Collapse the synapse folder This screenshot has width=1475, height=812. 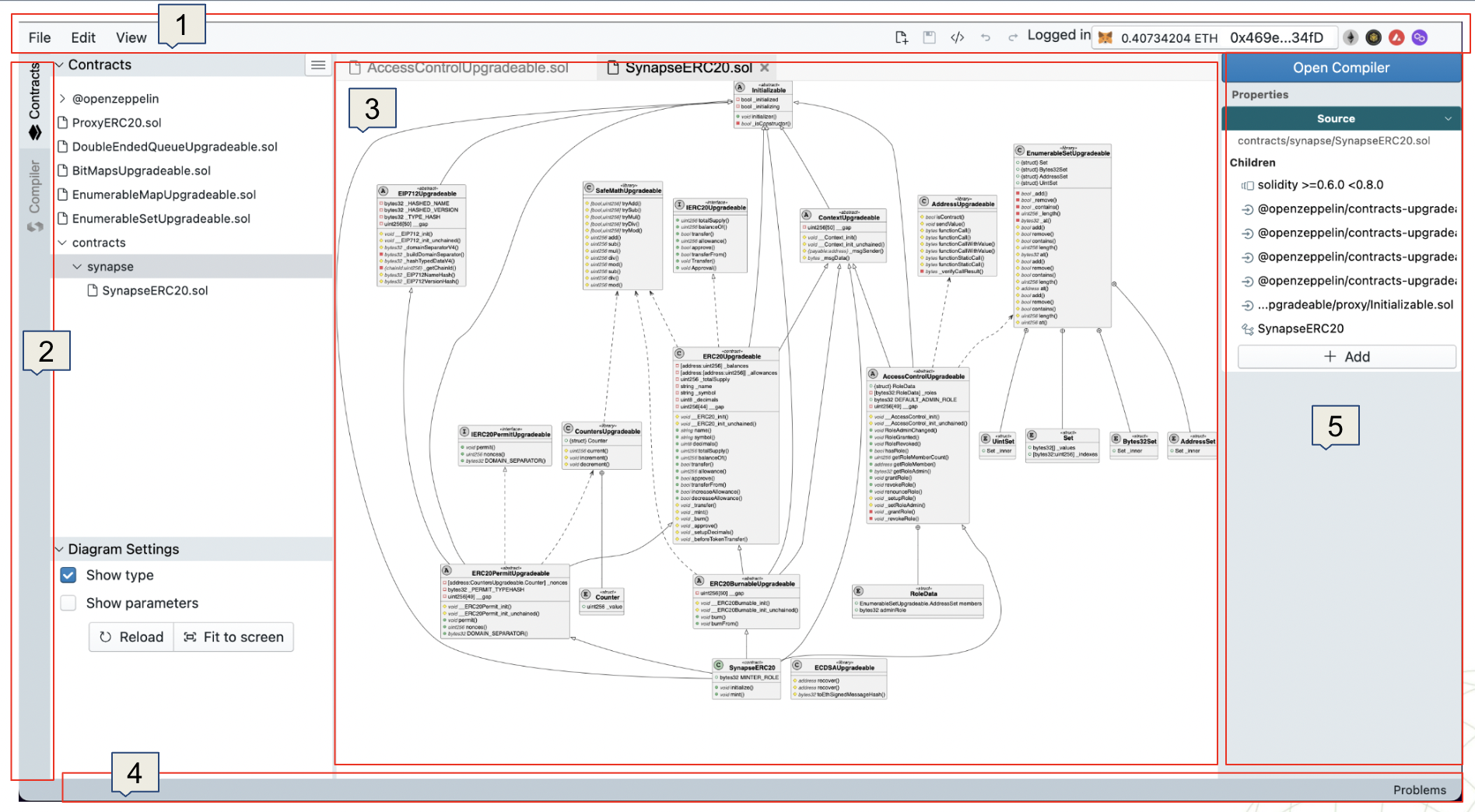[77, 267]
